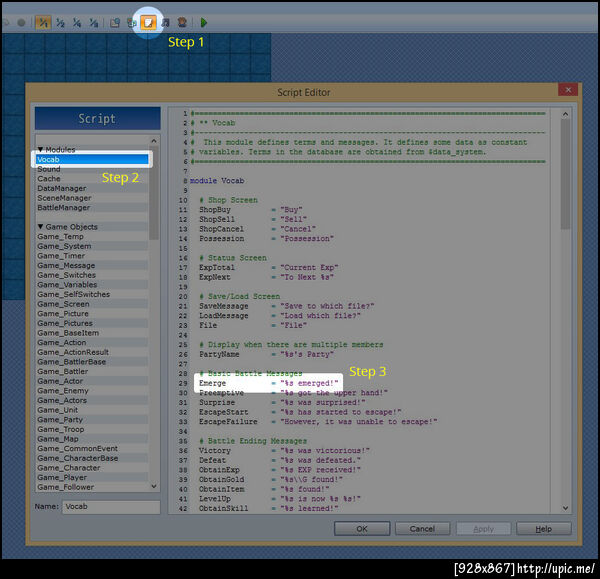The image size is (600, 579).
Task: Focus the Name field containing Vocab
Action: pos(111,507)
